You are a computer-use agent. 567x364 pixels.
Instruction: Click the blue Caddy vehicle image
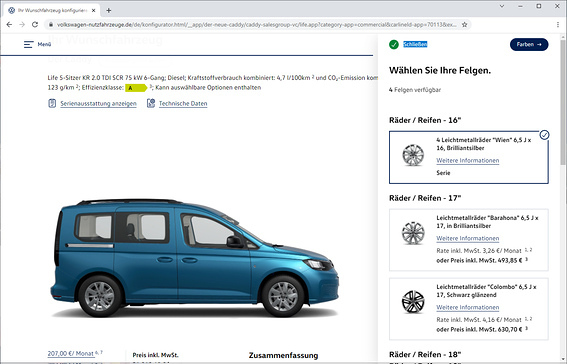pos(195,258)
